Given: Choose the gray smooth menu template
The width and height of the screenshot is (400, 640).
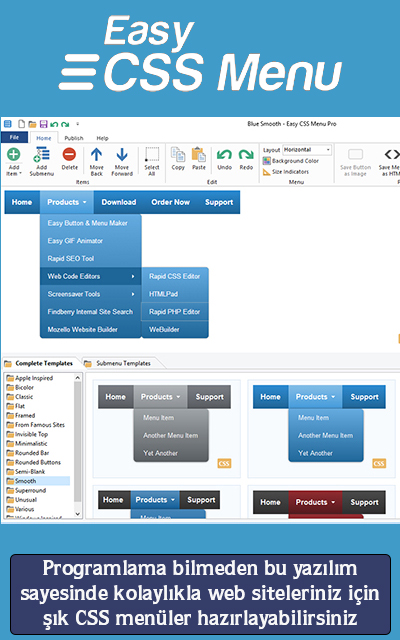Looking at the screenshot, I should click(167, 429).
